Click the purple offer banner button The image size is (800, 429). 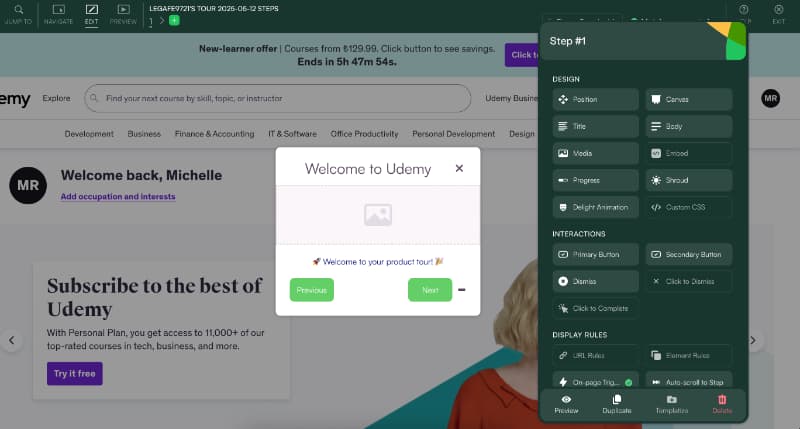[x=522, y=55]
